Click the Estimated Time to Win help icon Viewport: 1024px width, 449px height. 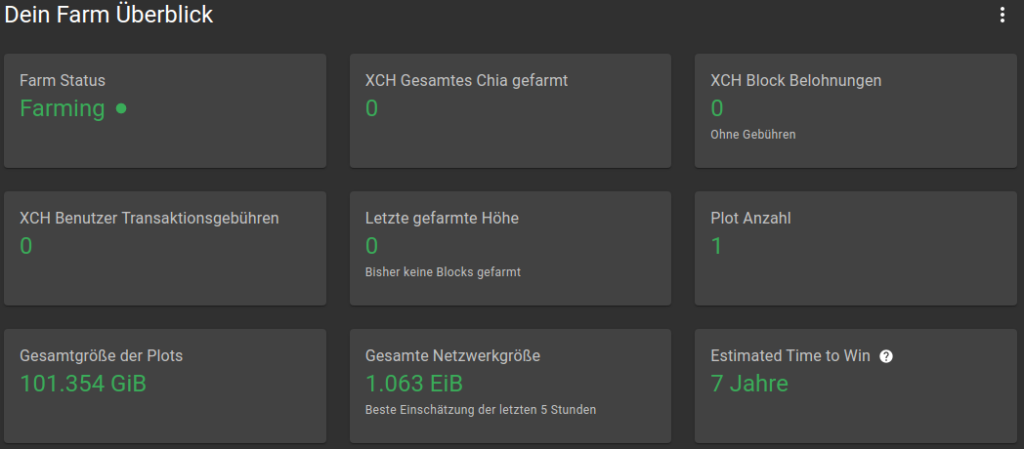tap(885, 356)
